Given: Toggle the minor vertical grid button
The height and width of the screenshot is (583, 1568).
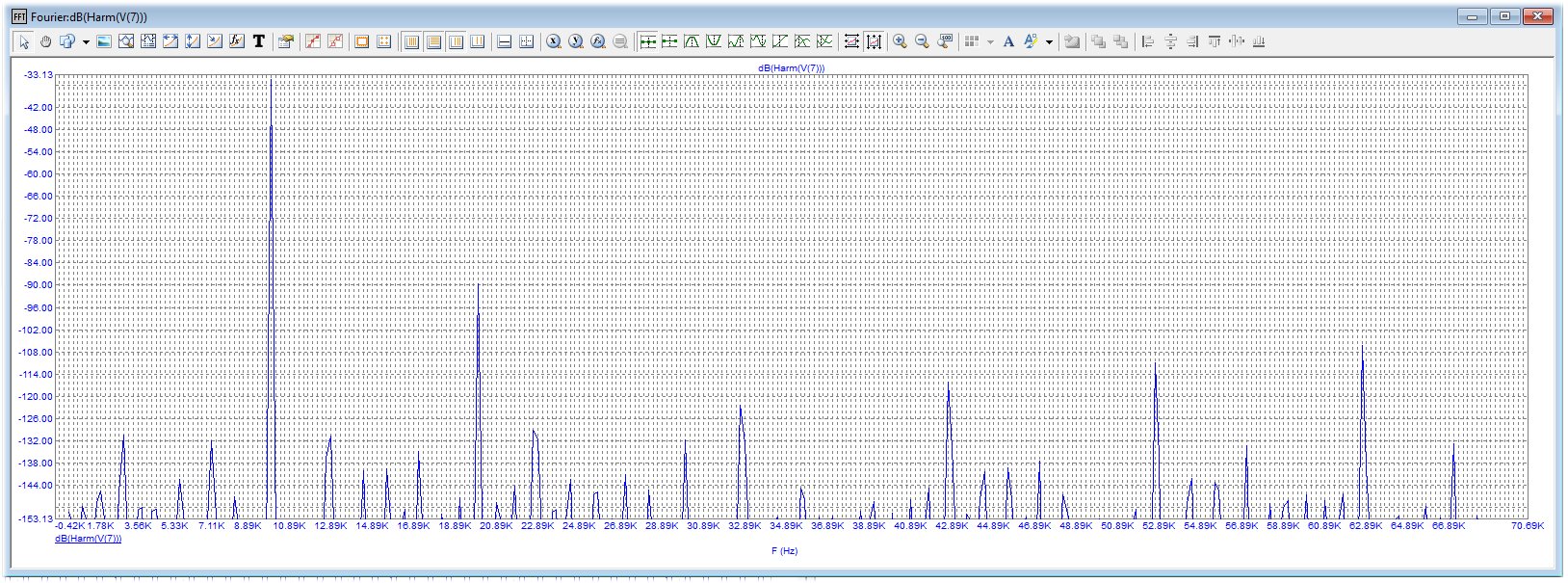Looking at the screenshot, I should pos(456,41).
